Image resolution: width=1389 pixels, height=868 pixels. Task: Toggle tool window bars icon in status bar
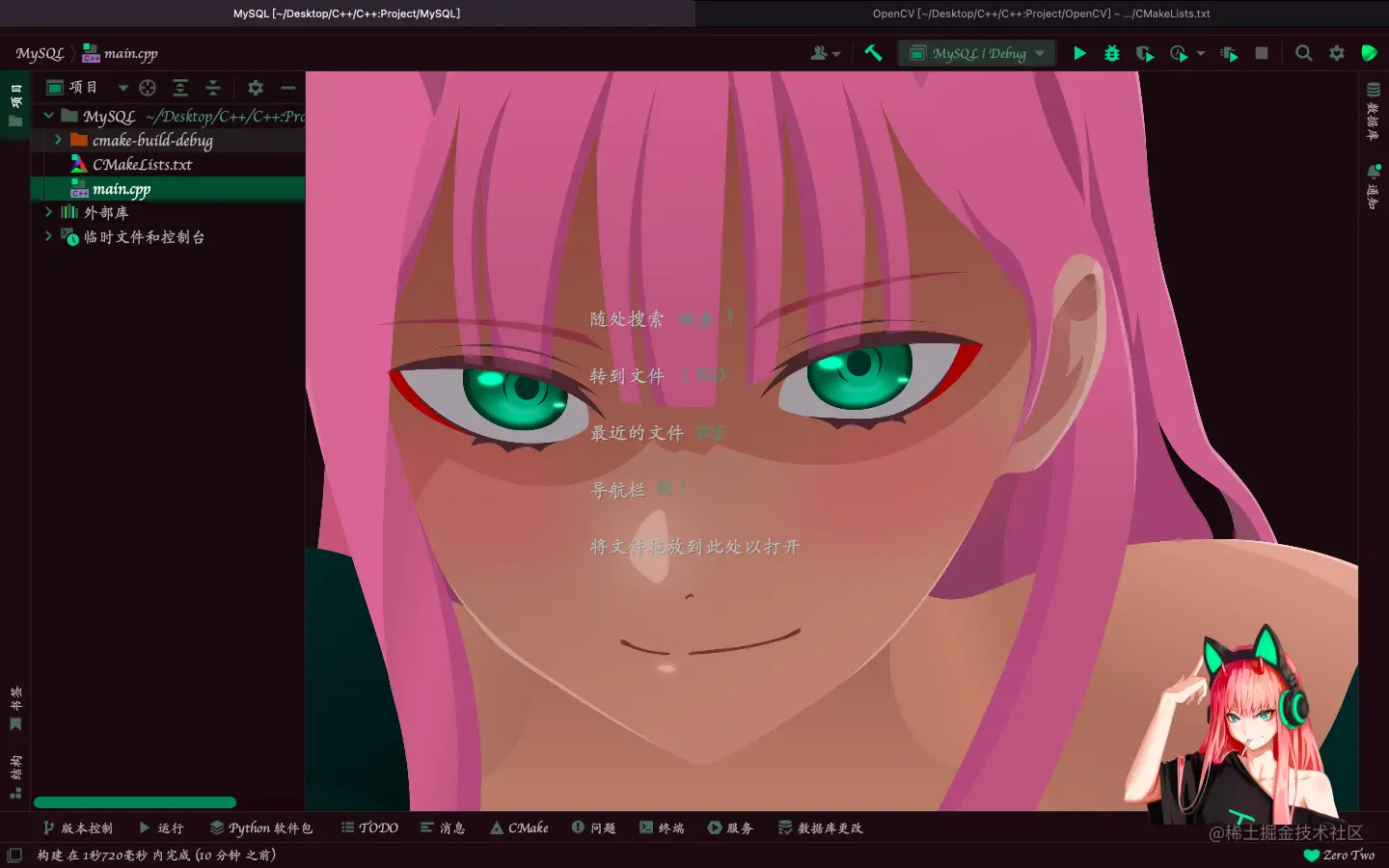14,855
